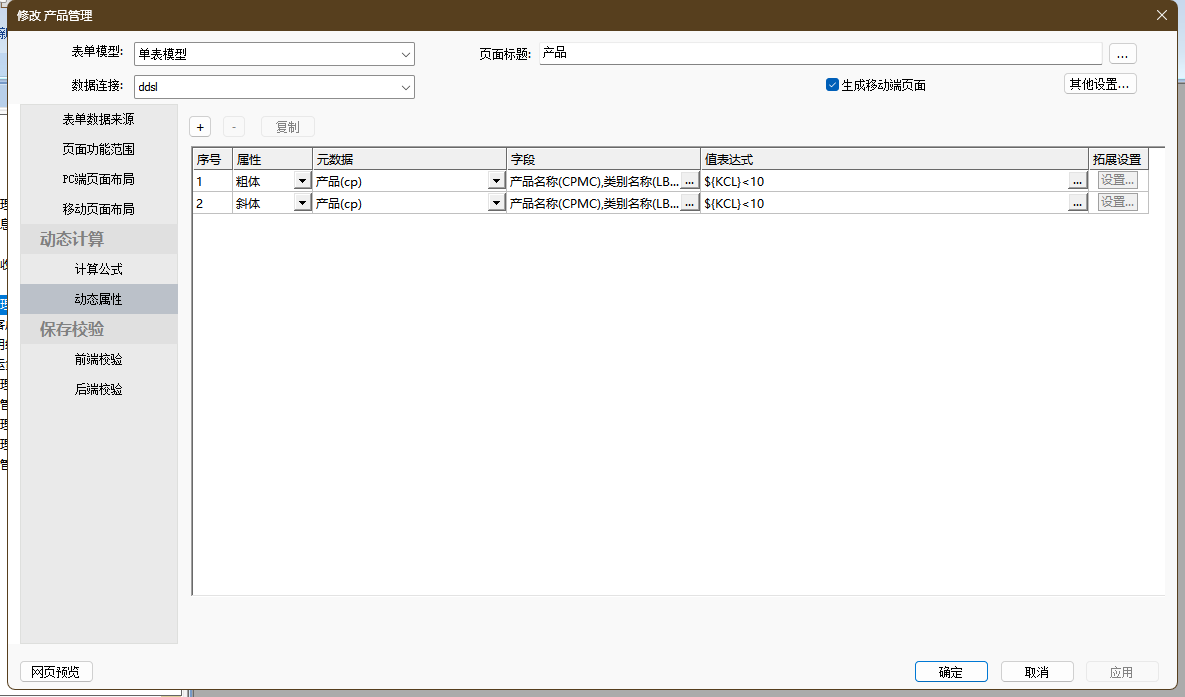Open expression editor ellipsis in row 2
The width and height of the screenshot is (1185, 697).
coord(1077,203)
